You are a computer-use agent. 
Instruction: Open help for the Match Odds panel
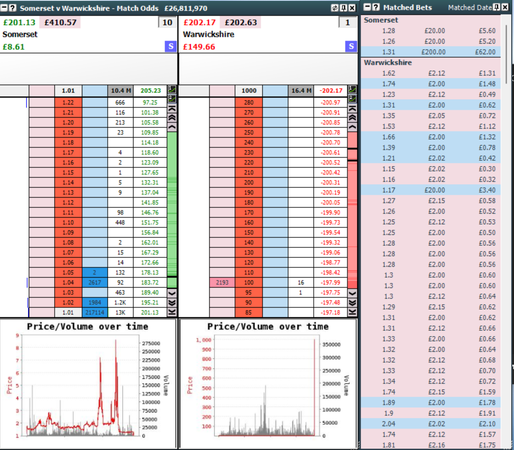point(12,8)
